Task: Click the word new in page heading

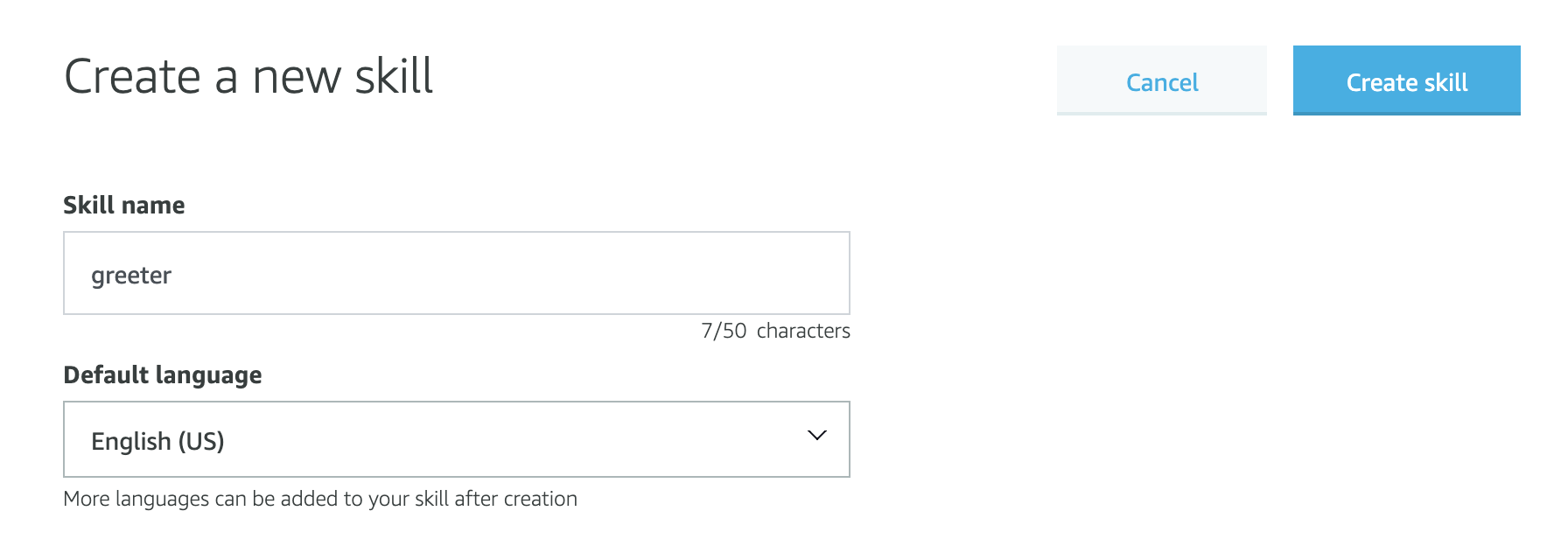Action: 297,76
